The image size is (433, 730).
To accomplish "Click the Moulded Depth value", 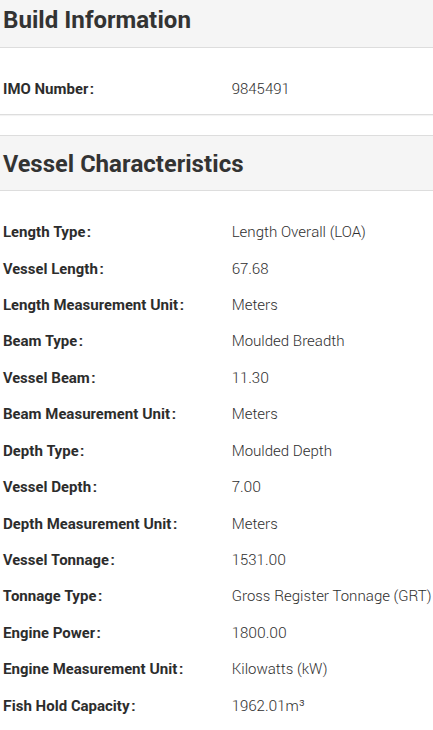I will tap(282, 451).
